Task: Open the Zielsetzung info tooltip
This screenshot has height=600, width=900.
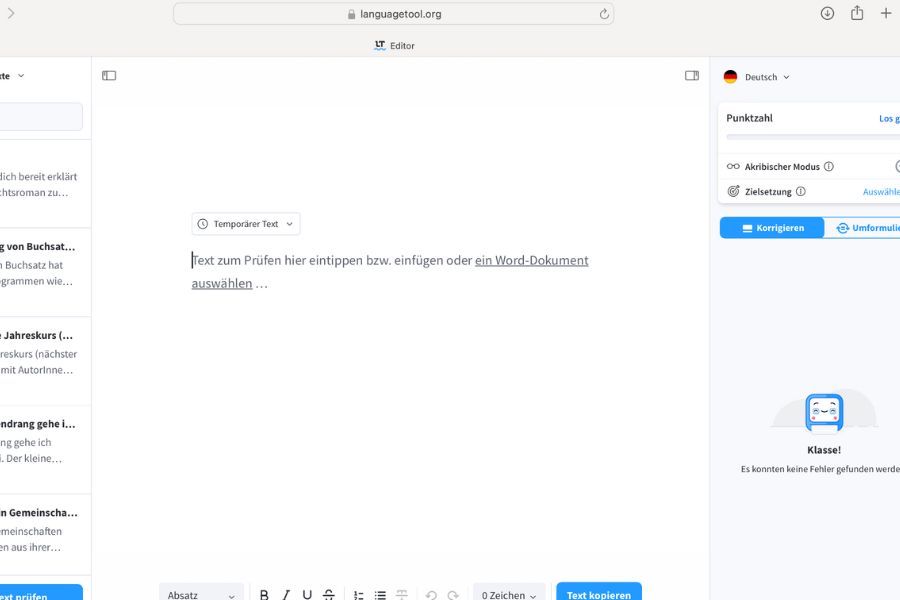Action: click(x=800, y=190)
